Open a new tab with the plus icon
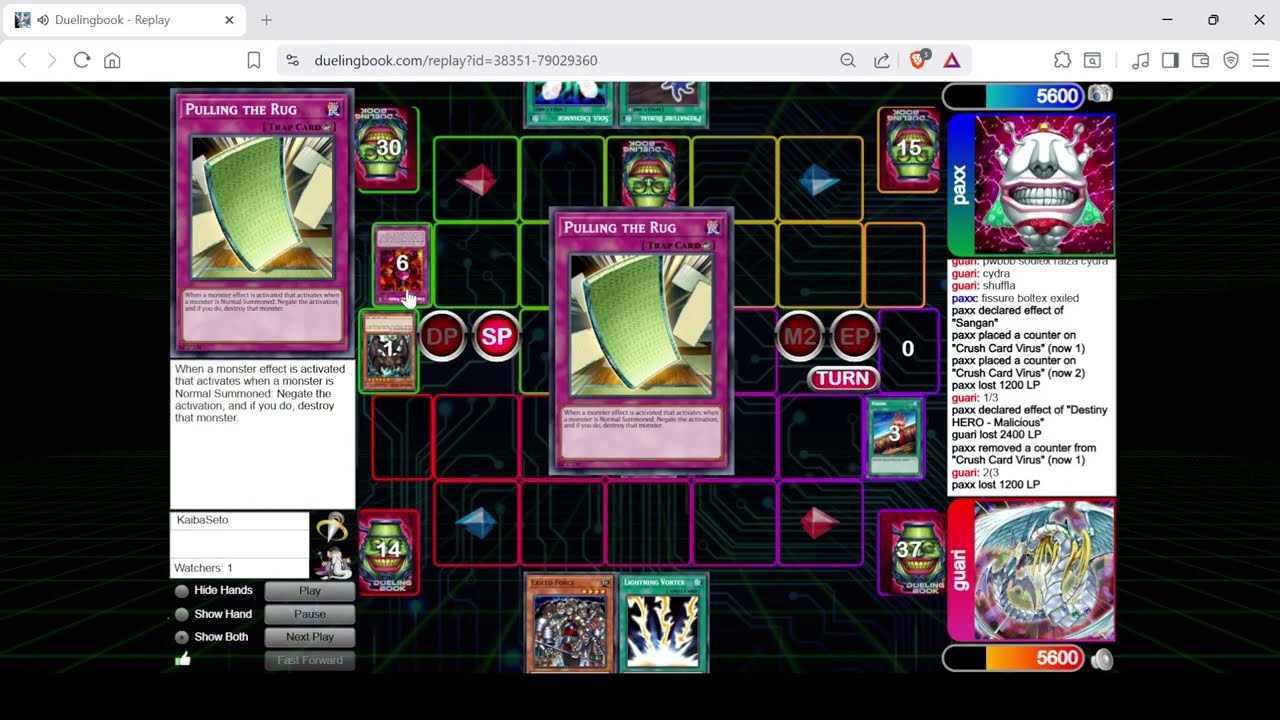 coord(266,20)
